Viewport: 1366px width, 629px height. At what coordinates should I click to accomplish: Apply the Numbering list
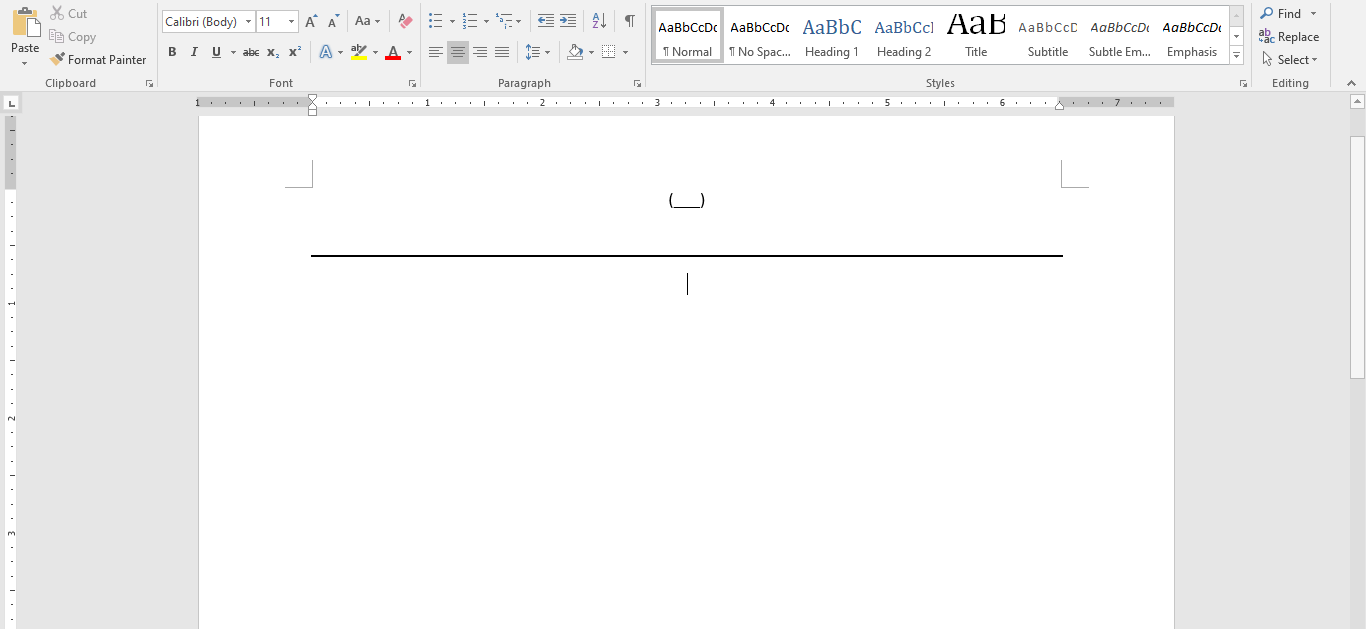pos(470,21)
